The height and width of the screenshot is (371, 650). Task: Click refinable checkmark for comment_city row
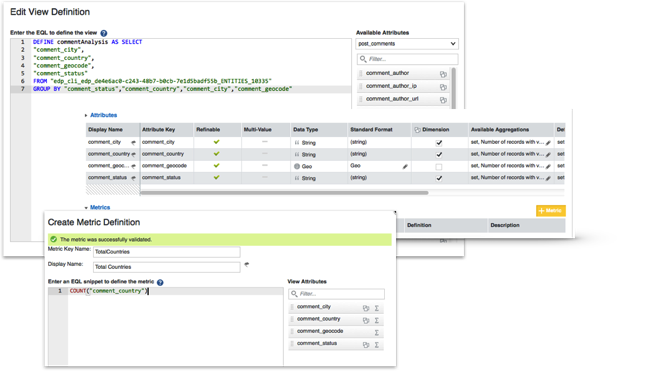click(x=216, y=142)
